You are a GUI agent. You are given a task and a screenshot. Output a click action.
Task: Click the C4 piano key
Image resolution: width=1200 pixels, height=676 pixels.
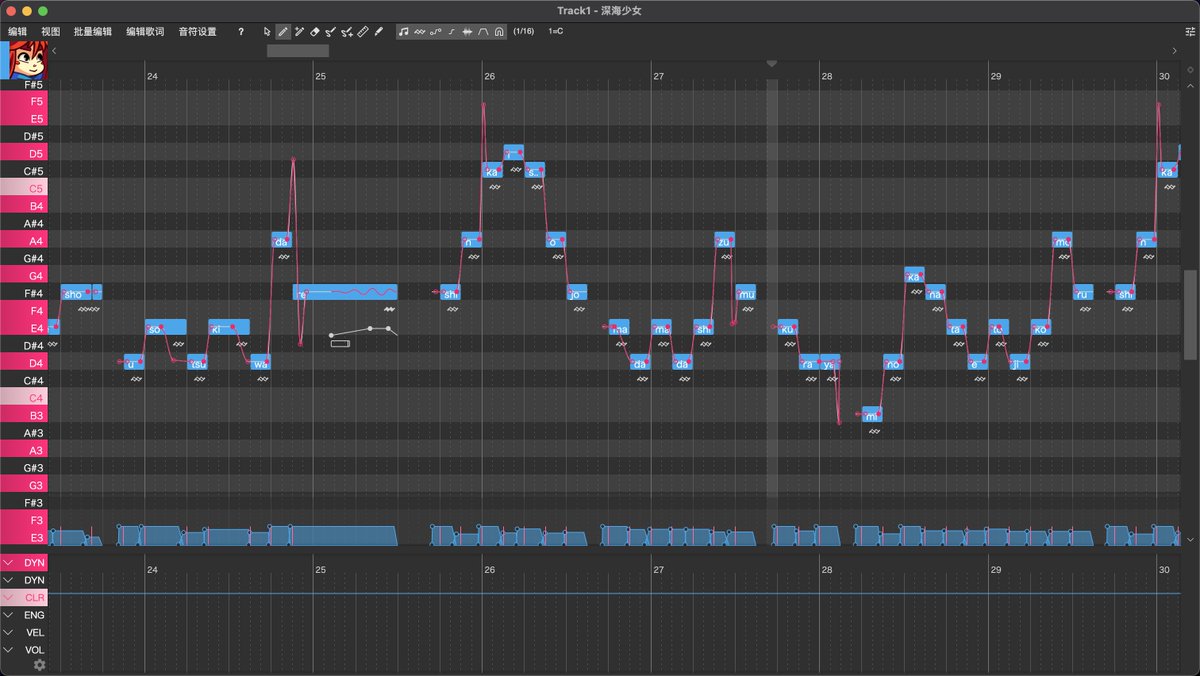click(24, 397)
